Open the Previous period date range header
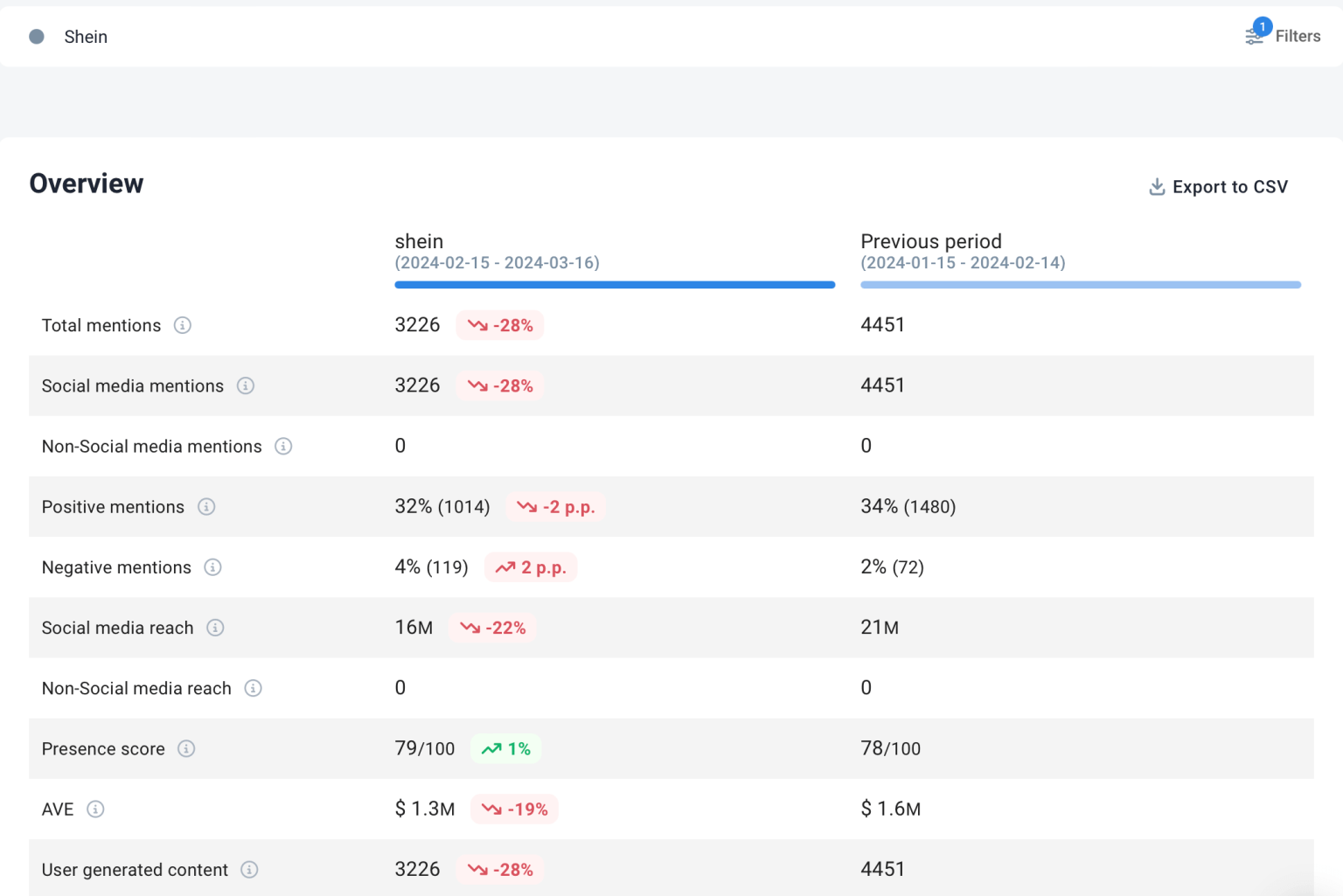Image resolution: width=1343 pixels, height=896 pixels. point(963,251)
